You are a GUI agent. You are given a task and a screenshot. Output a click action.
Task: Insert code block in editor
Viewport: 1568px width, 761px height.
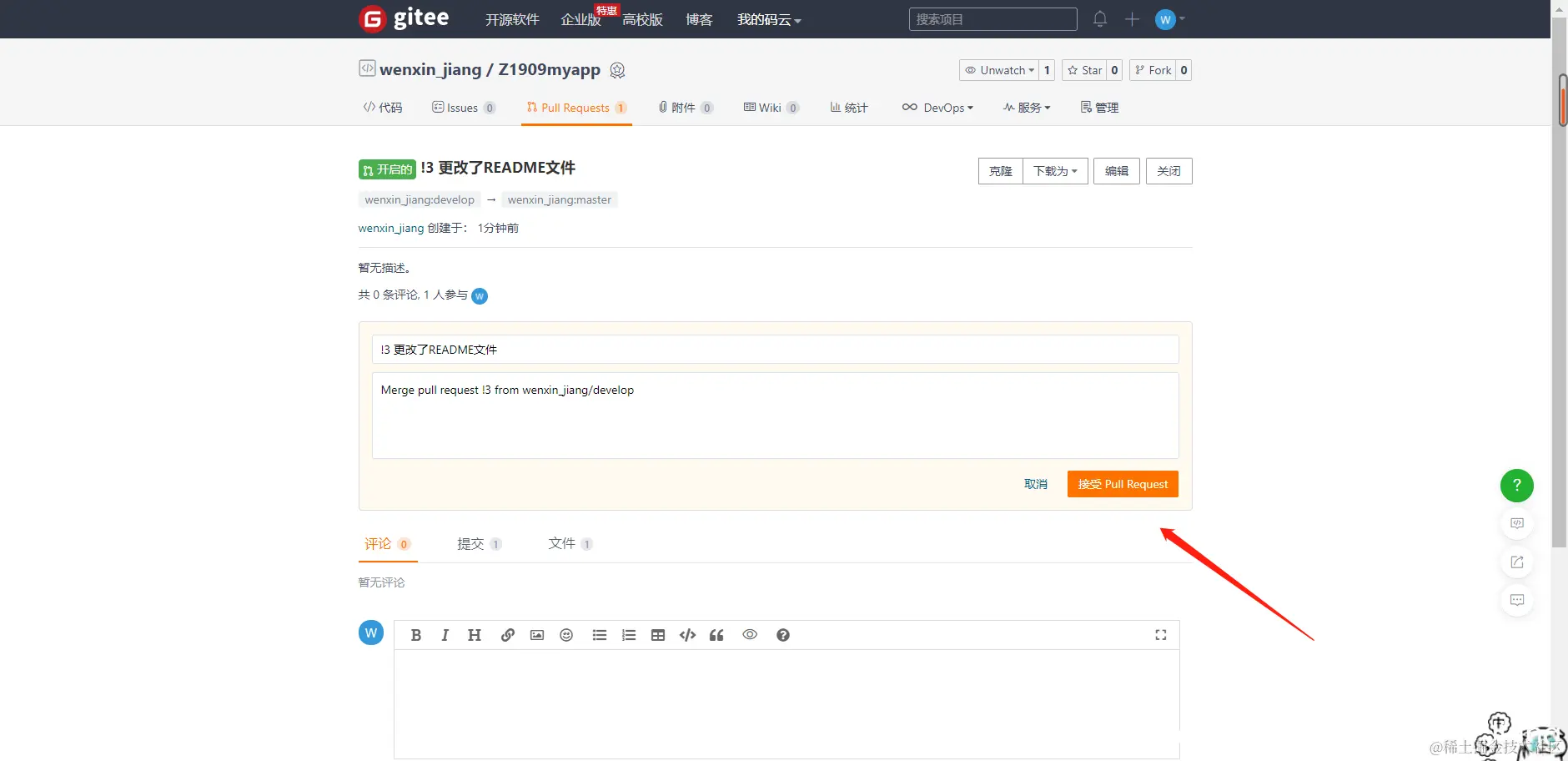(x=687, y=635)
